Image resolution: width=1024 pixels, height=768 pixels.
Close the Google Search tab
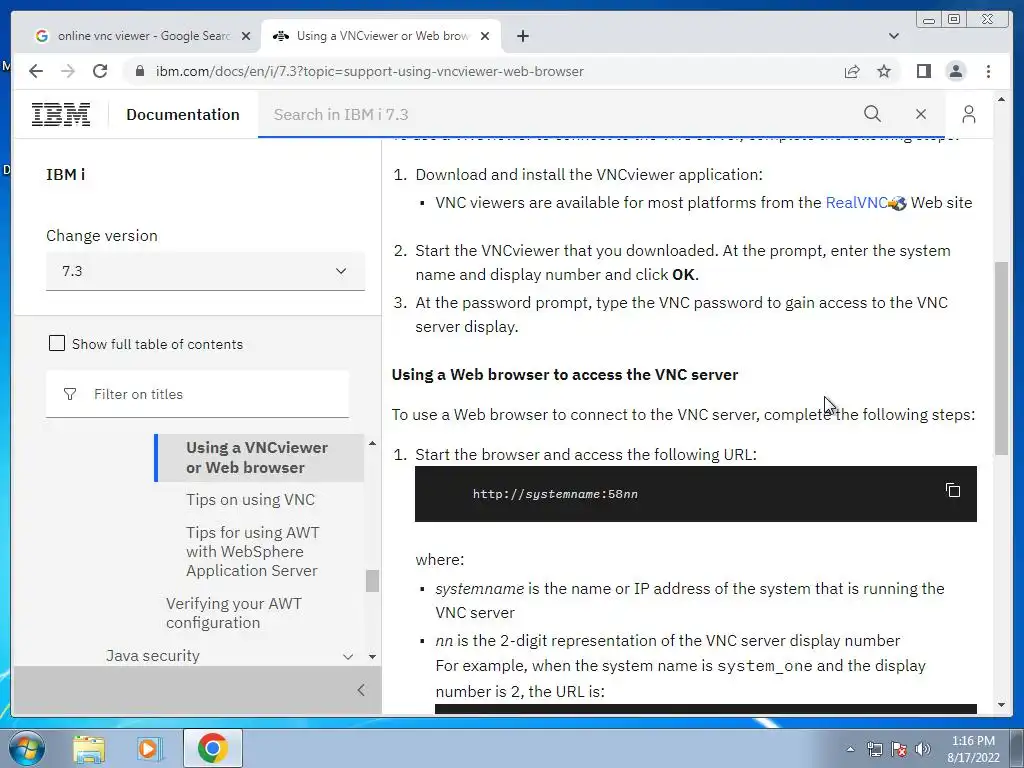(x=246, y=37)
